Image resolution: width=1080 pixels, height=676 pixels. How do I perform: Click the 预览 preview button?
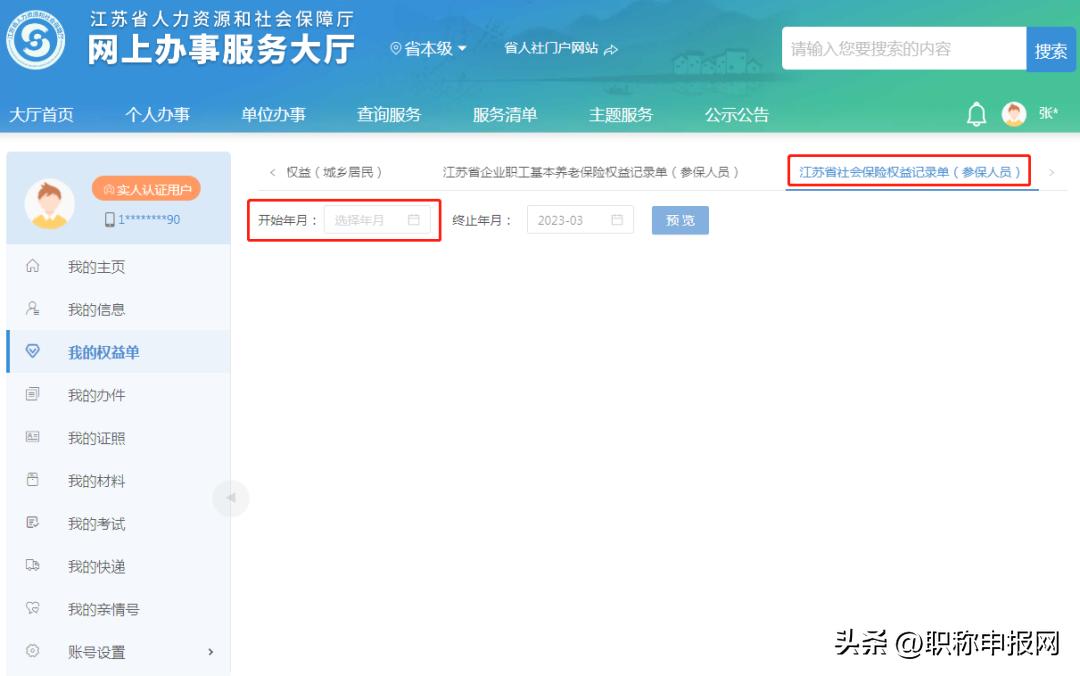[x=680, y=220]
